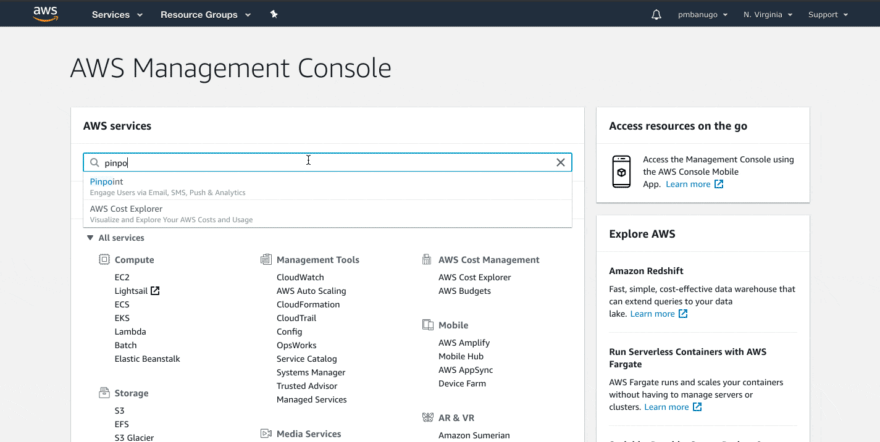Screen dimensions: 880x442
Task: Open the Lambda service link
Action: [130, 332]
